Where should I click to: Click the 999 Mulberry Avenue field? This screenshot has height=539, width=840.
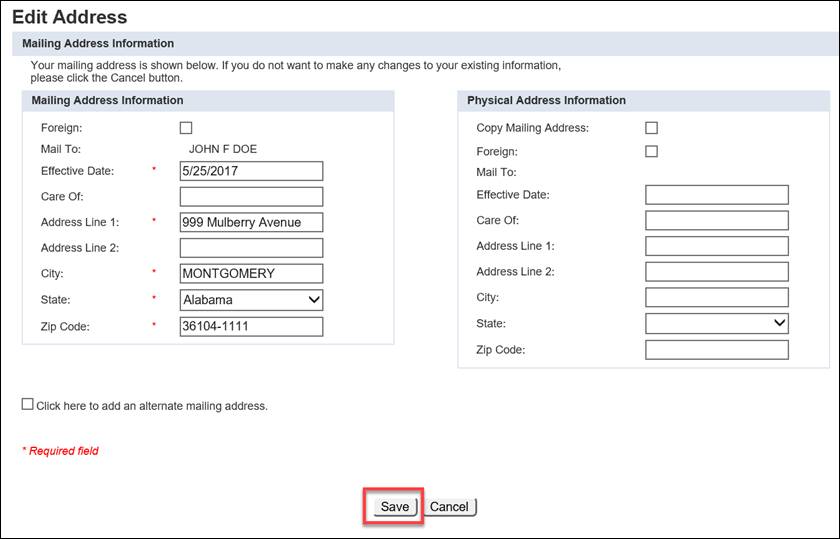coord(251,222)
